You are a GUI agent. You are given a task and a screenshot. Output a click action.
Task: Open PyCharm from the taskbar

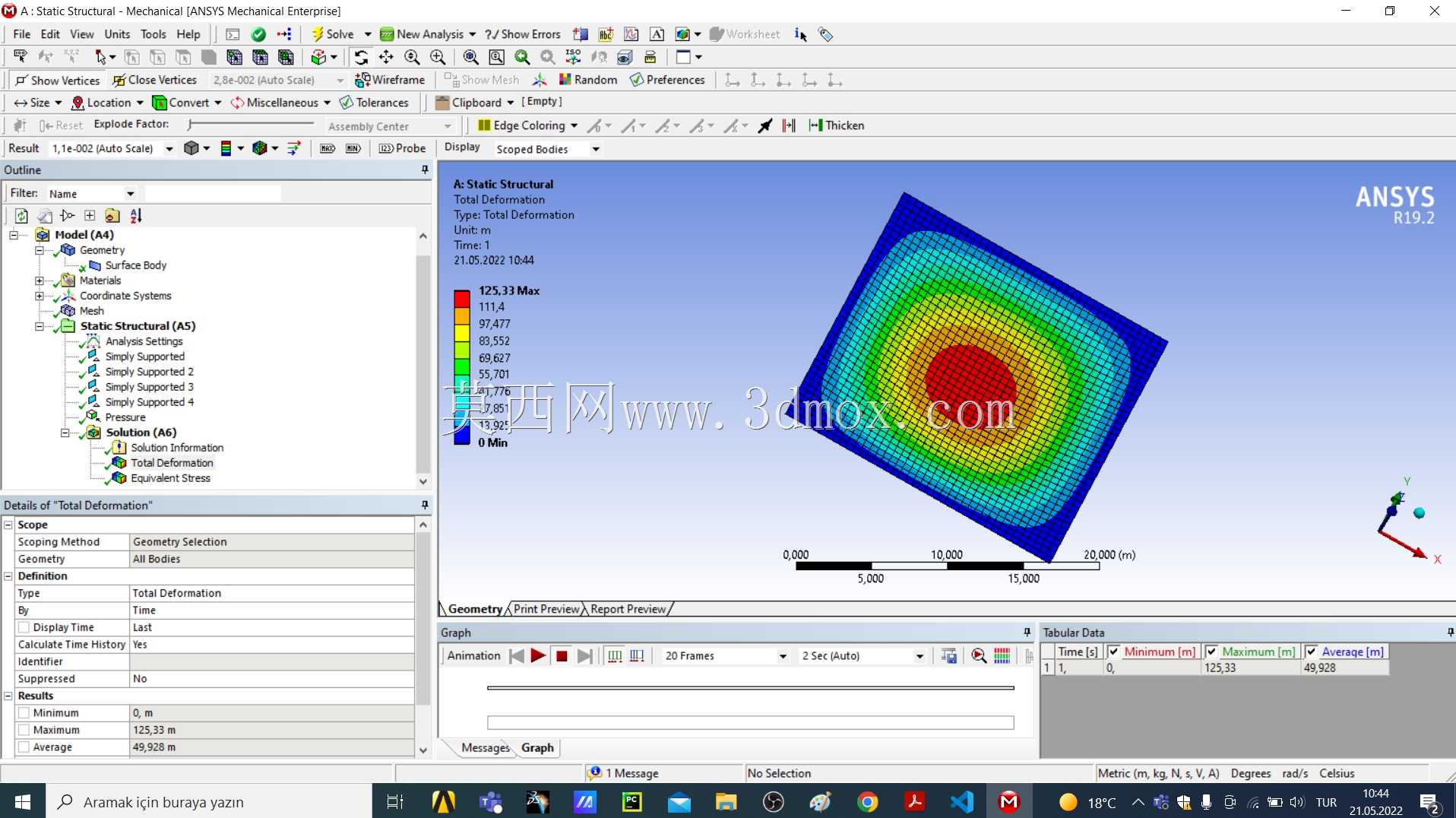(632, 802)
